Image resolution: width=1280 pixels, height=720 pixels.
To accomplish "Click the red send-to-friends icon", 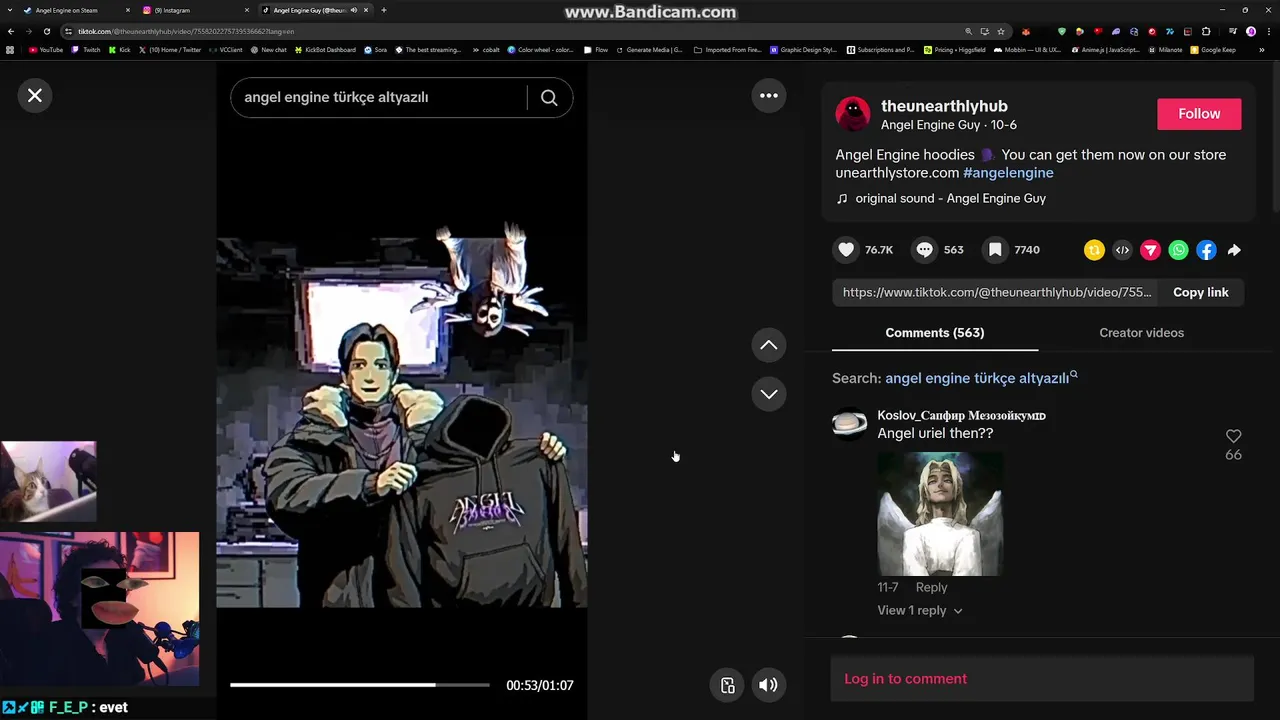I will click(1150, 250).
